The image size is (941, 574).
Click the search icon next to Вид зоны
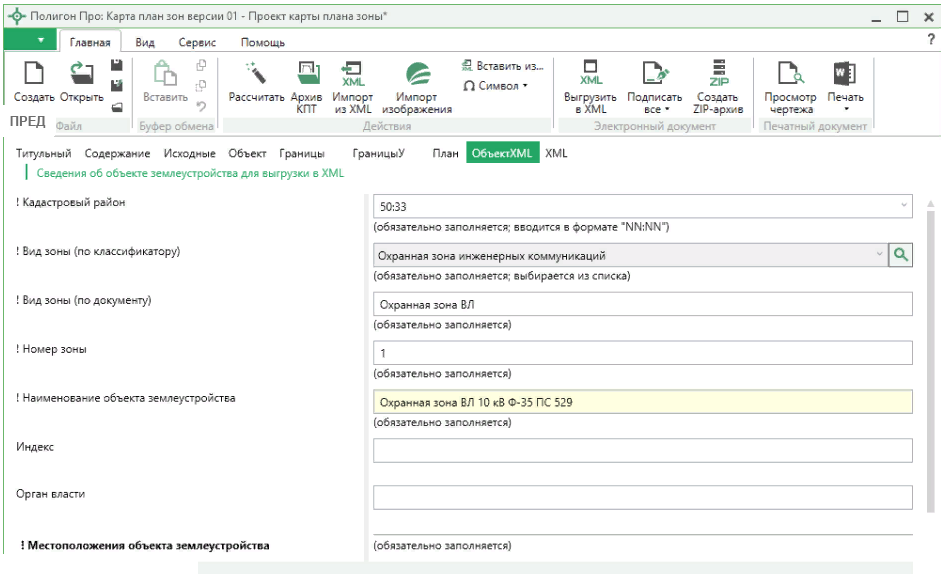pos(901,255)
